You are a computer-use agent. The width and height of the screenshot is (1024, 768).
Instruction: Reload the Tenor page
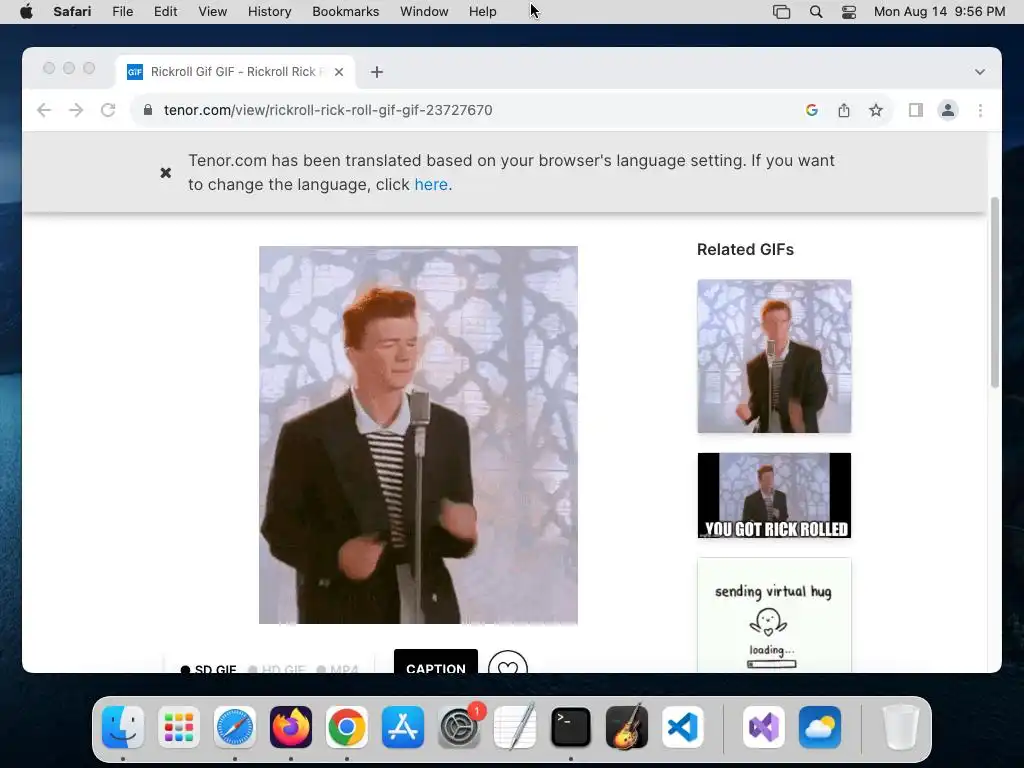click(x=108, y=110)
